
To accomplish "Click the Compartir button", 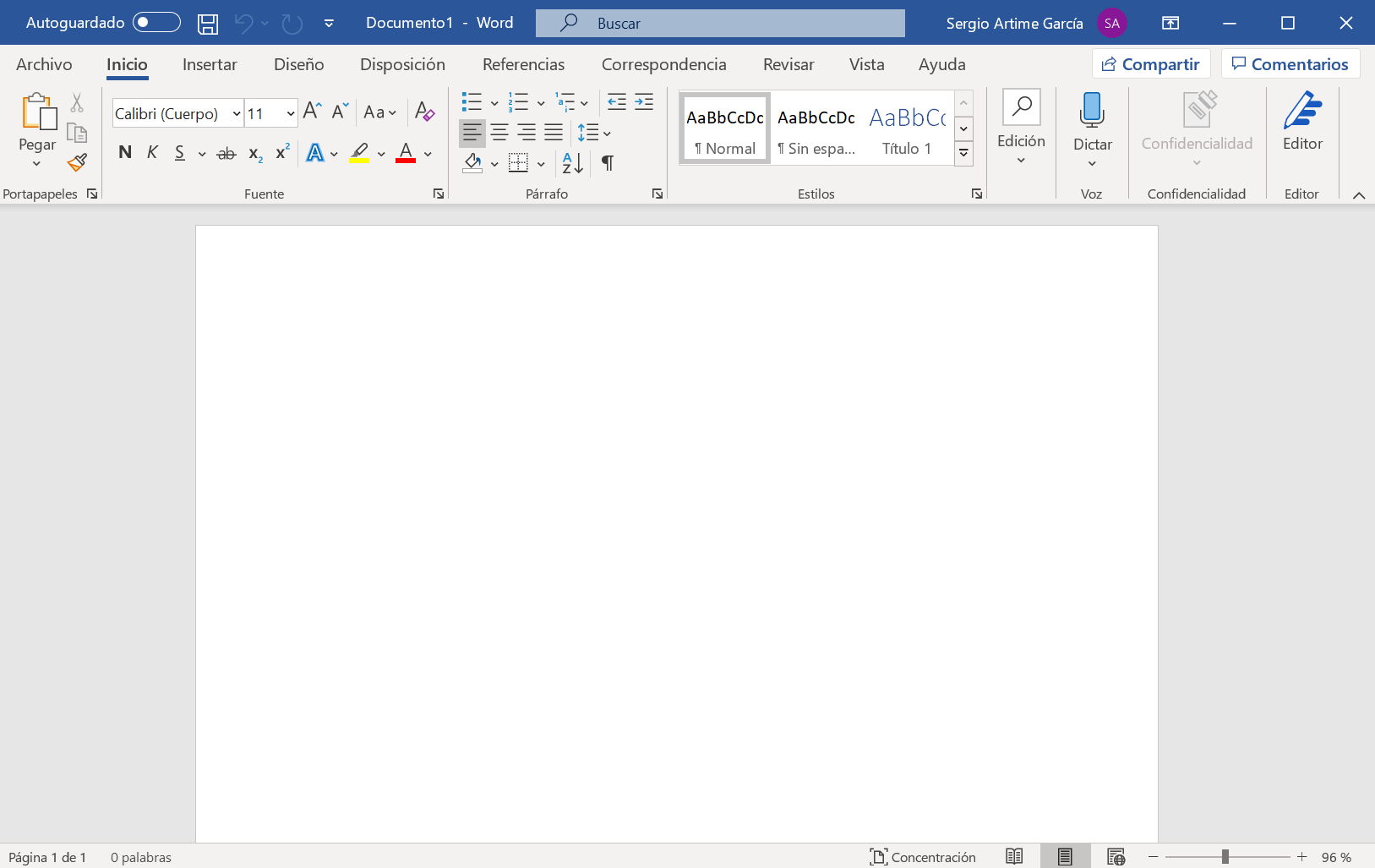I will tap(1151, 63).
